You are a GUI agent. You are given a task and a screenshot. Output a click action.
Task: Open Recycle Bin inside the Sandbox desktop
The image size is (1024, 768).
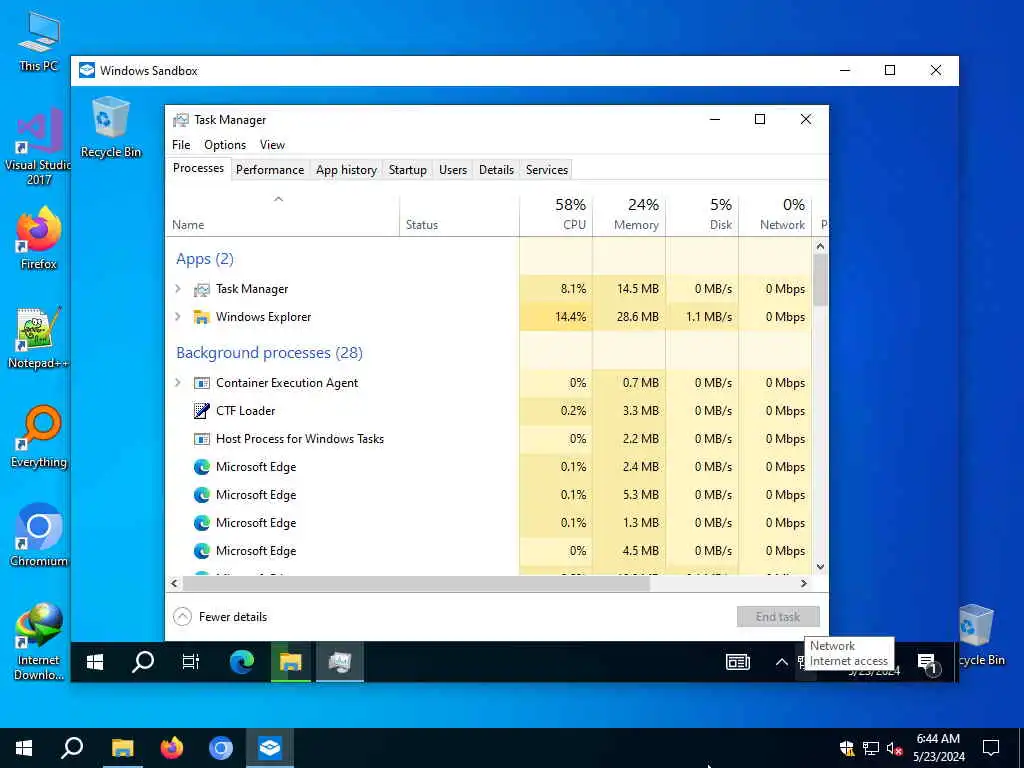[x=110, y=127]
